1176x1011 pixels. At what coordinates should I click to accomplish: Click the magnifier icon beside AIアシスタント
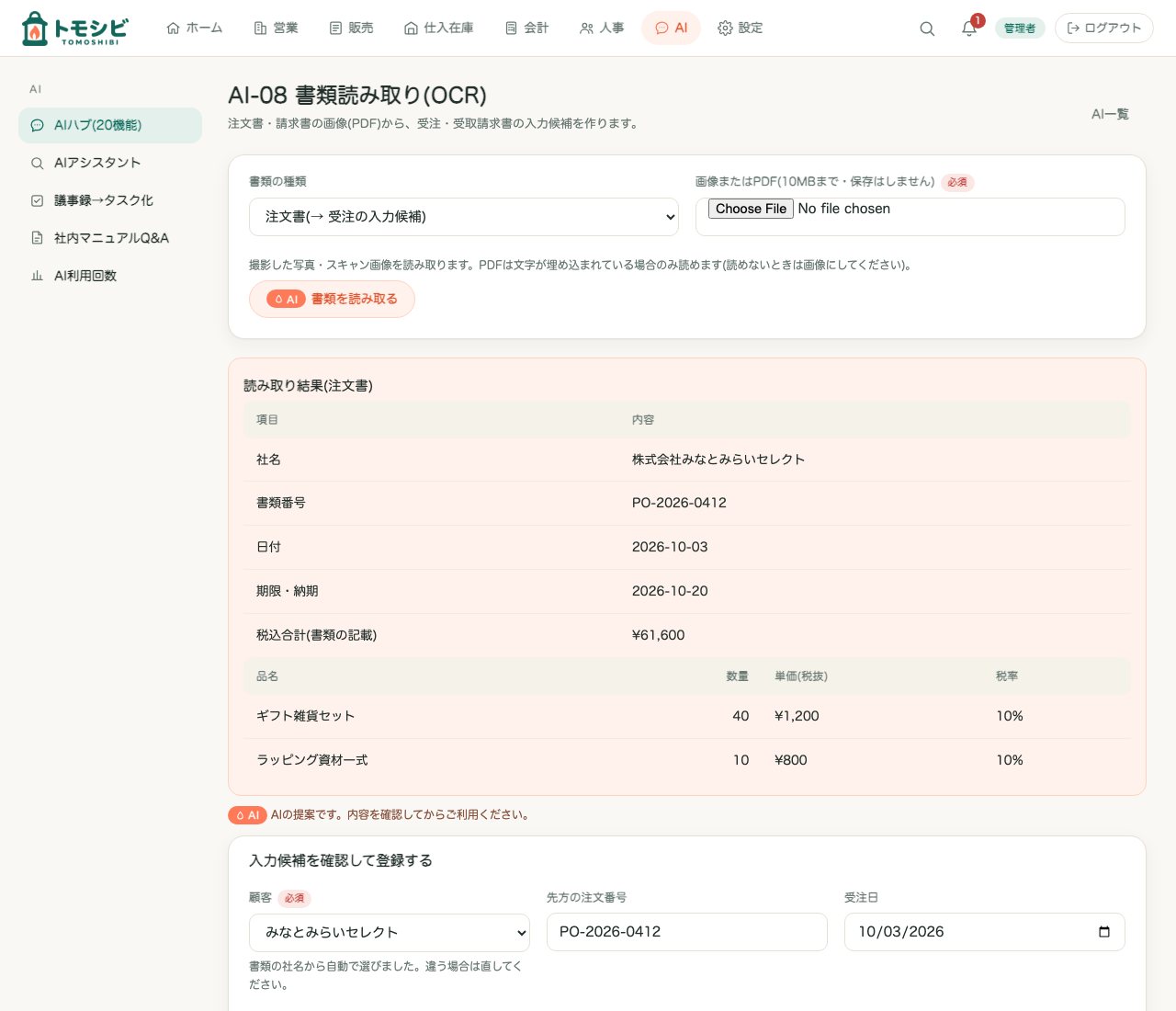click(x=38, y=164)
